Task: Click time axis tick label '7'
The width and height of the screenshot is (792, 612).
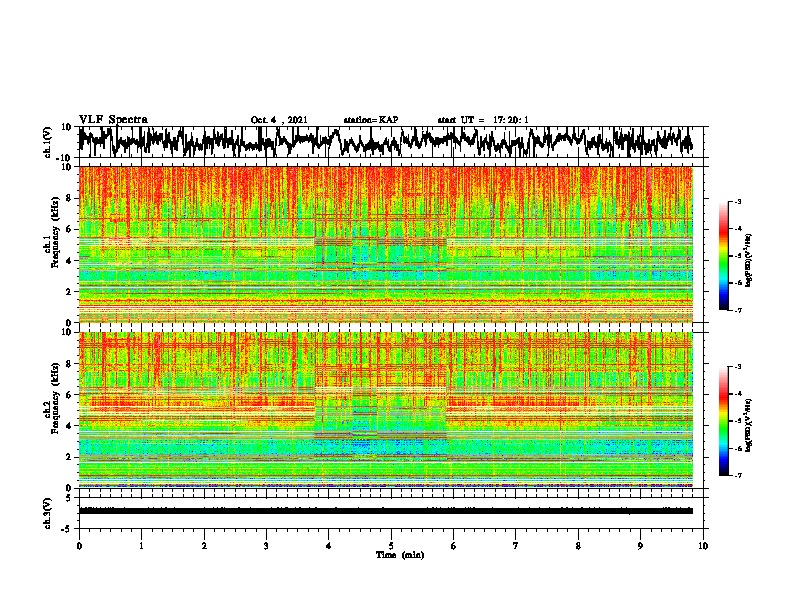Action: pos(516,545)
